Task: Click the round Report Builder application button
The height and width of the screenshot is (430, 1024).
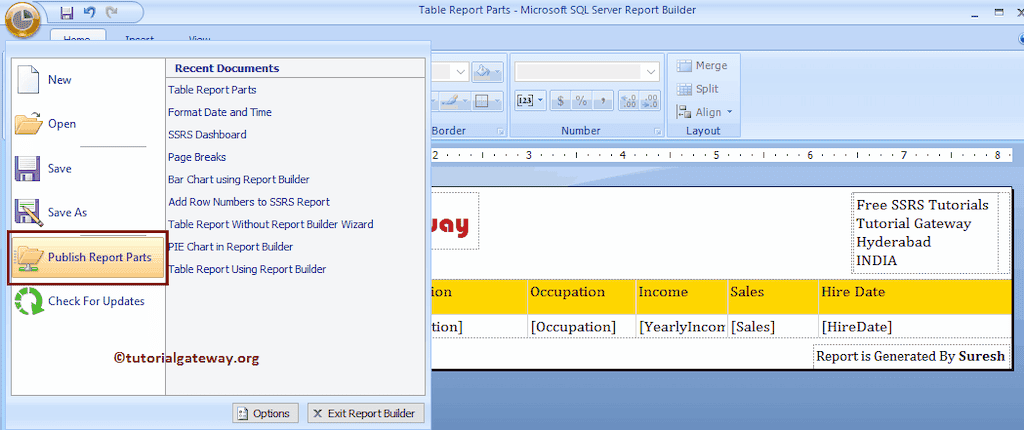Action: pyautogui.click(x=24, y=18)
